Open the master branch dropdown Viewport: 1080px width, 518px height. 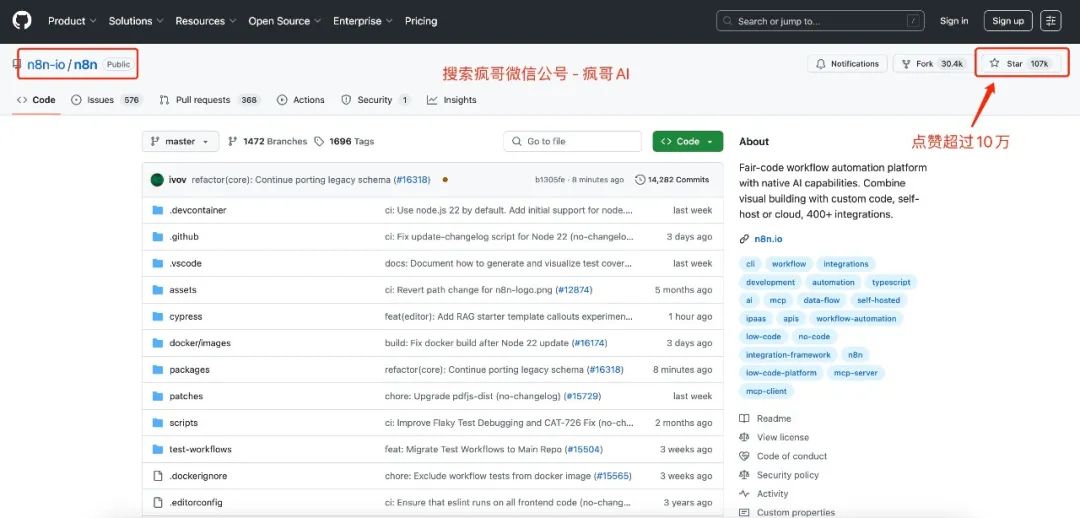[180, 141]
